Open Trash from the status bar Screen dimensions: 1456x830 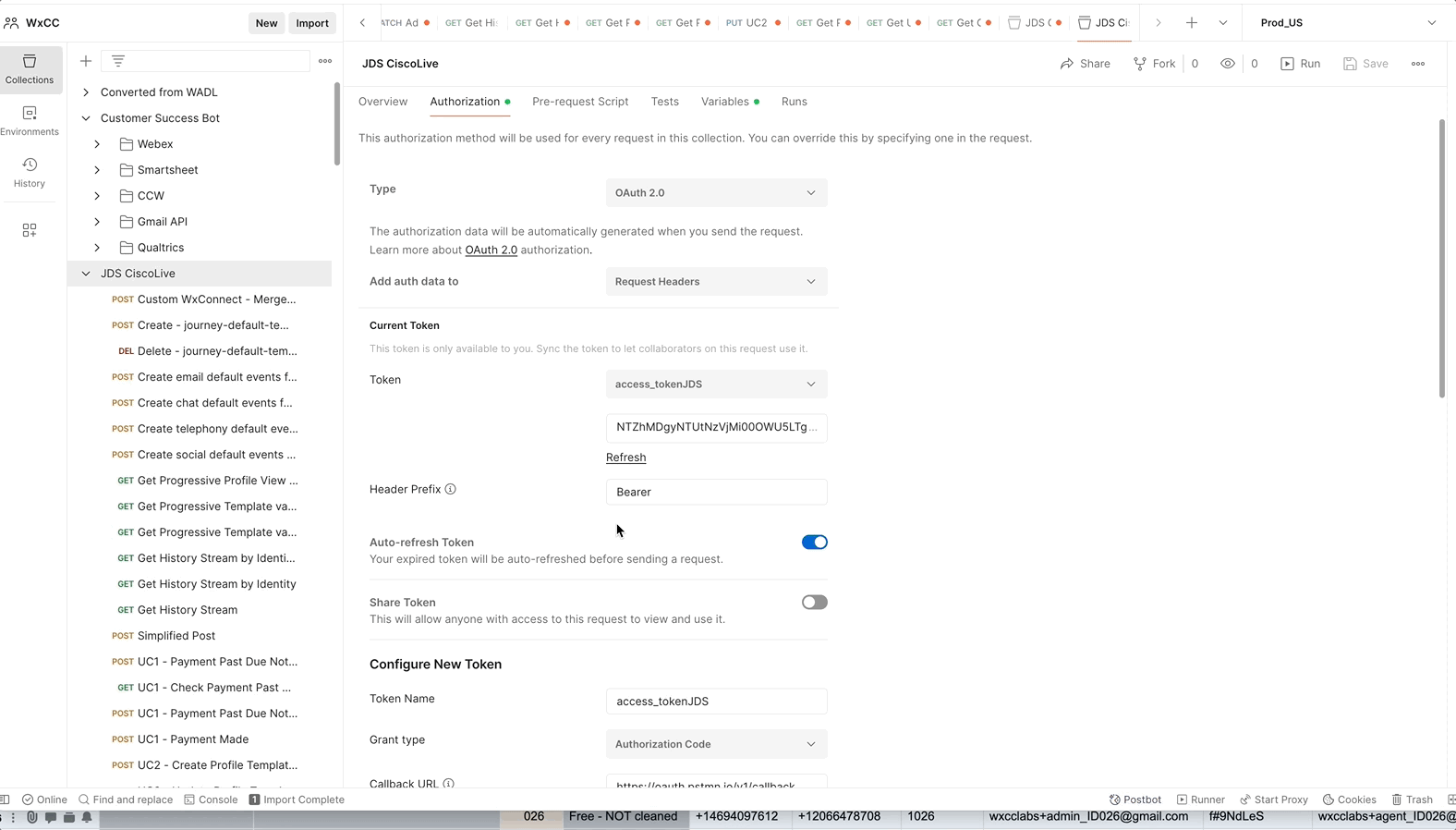click(1413, 799)
